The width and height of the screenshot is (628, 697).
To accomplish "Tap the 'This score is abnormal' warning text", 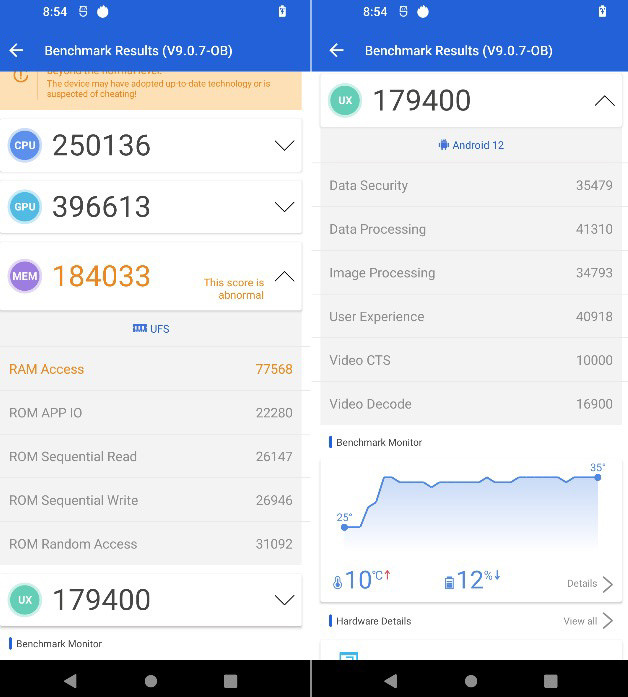I will coord(234,288).
